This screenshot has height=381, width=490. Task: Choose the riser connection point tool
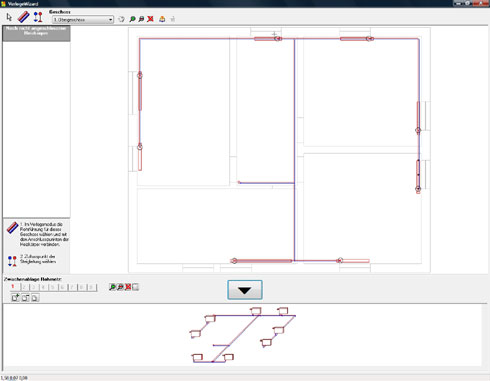(x=38, y=17)
